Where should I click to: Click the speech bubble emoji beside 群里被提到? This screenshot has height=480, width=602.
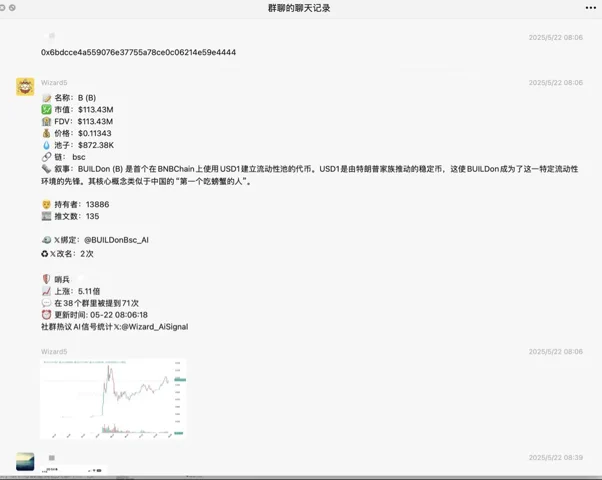click(x=46, y=303)
